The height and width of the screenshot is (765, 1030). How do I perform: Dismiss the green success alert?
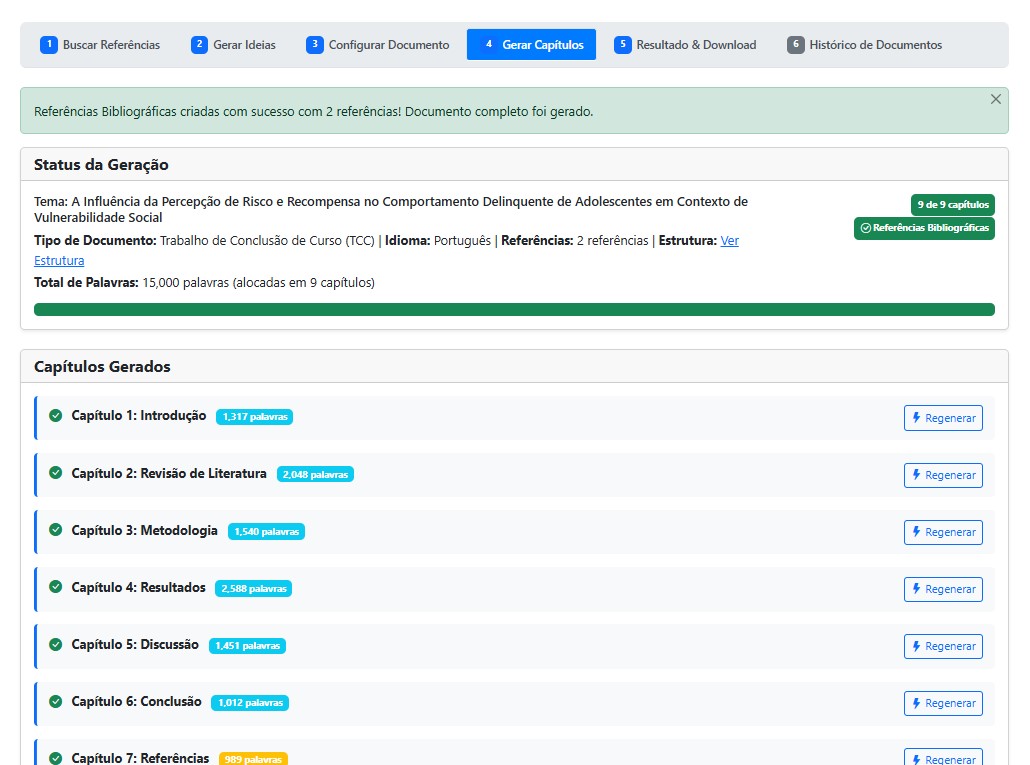[x=995, y=99]
